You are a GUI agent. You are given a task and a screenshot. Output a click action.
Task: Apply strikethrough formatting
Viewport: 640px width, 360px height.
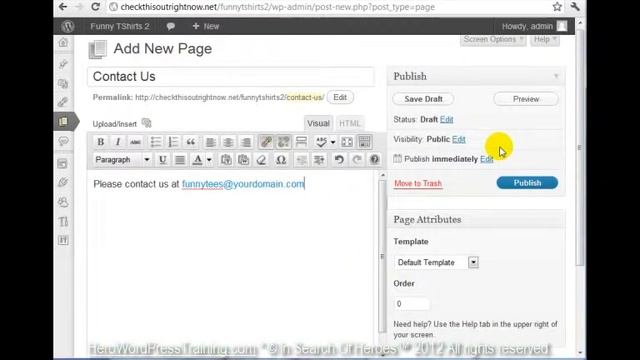coord(135,142)
